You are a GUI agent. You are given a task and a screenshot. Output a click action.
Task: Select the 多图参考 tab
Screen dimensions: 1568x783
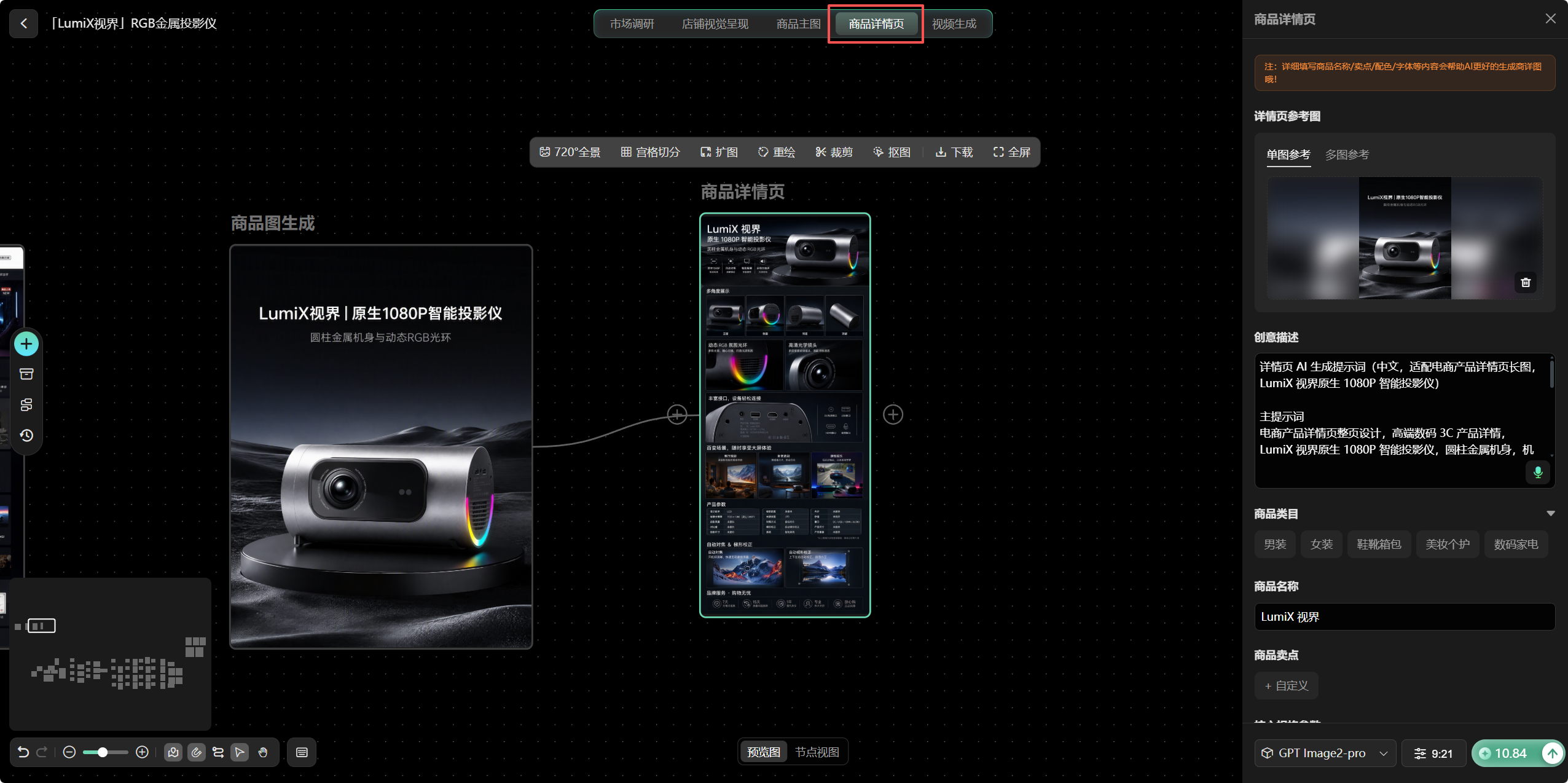click(x=1347, y=154)
